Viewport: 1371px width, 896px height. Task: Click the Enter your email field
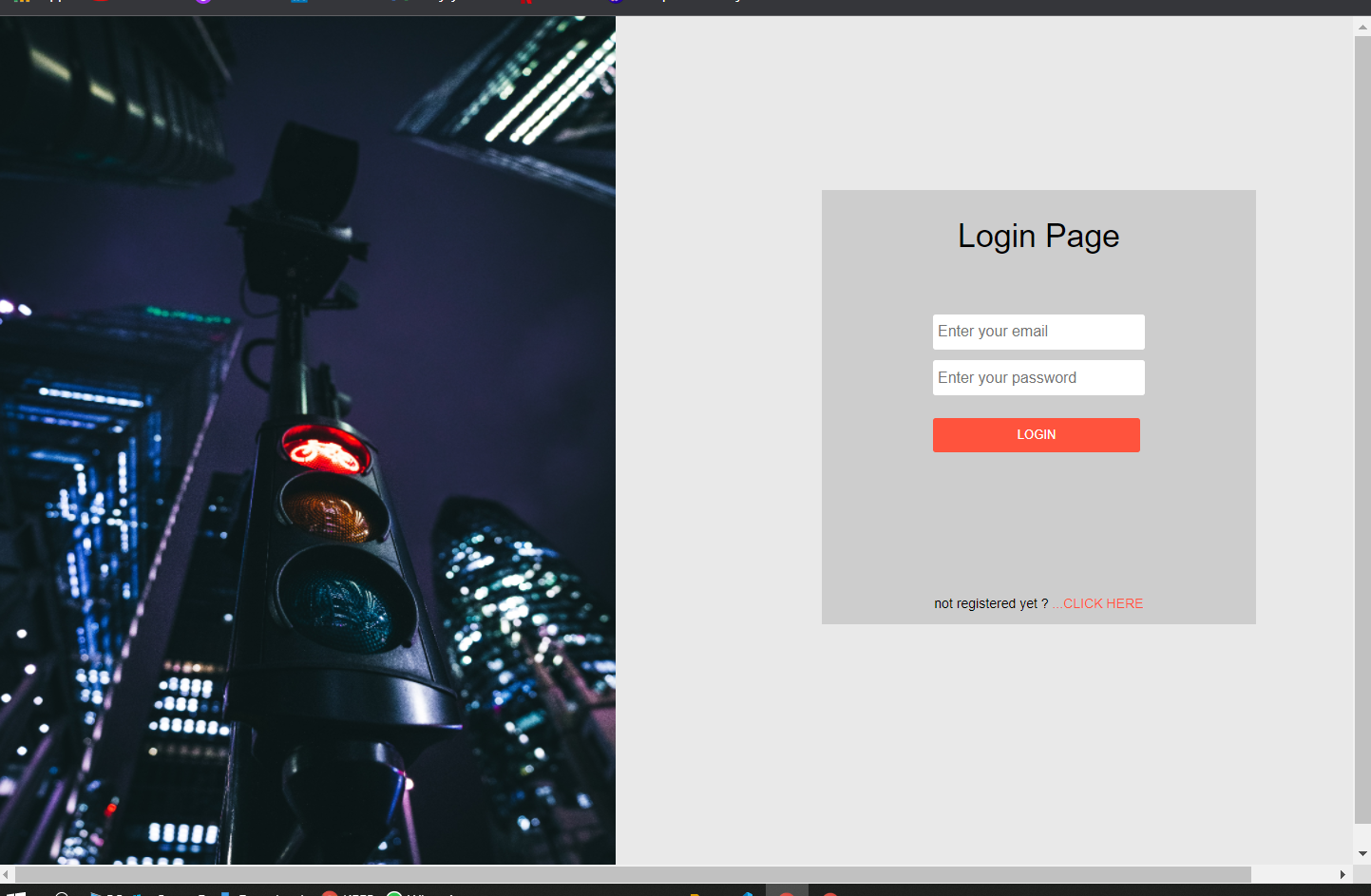1038,332
